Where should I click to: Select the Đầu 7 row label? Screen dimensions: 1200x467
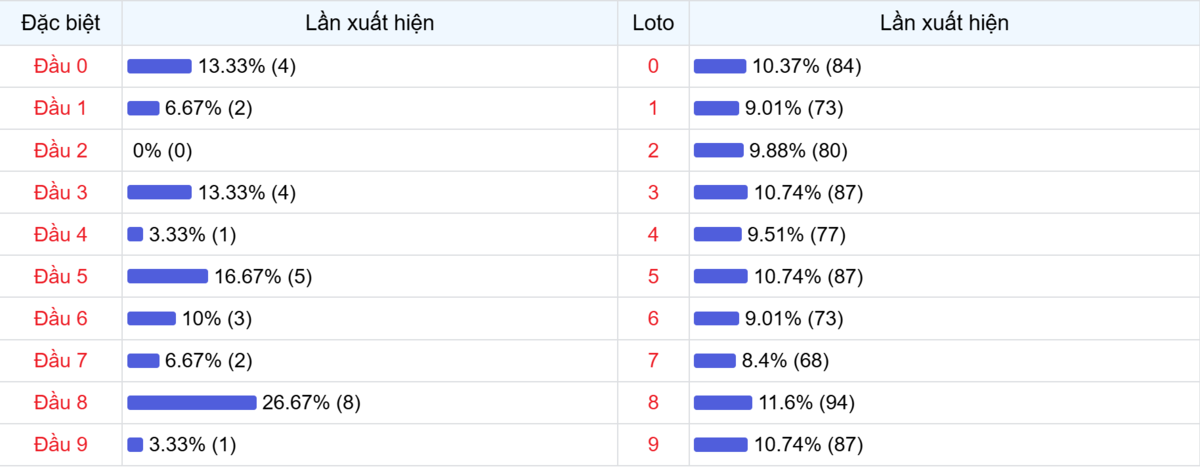(61, 360)
